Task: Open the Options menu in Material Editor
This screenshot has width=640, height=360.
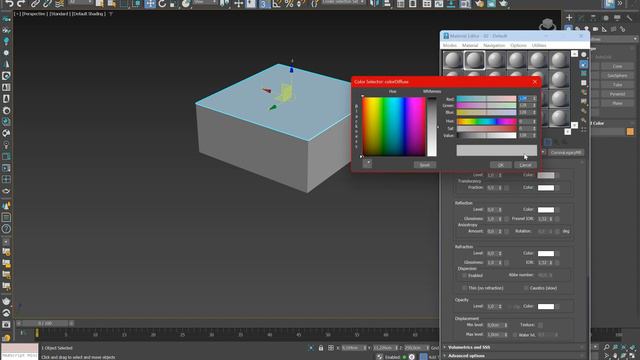Action: click(x=518, y=45)
